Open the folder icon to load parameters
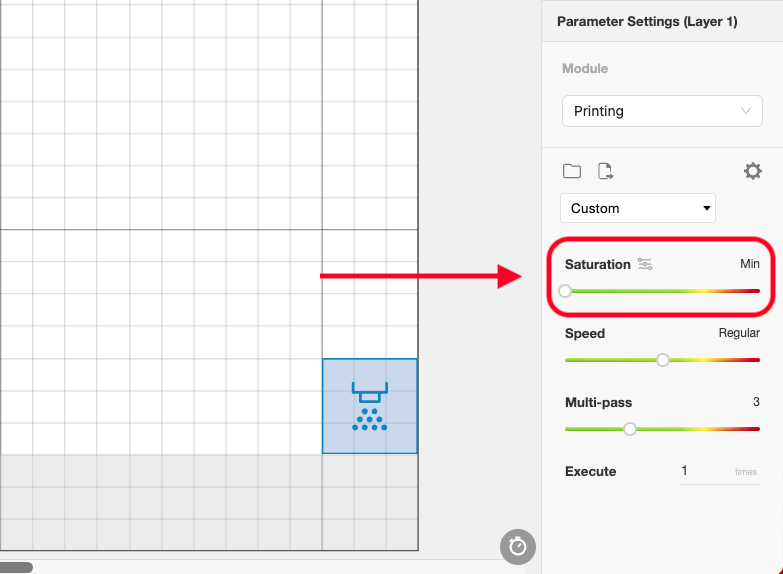The width and height of the screenshot is (783, 574). tap(572, 171)
